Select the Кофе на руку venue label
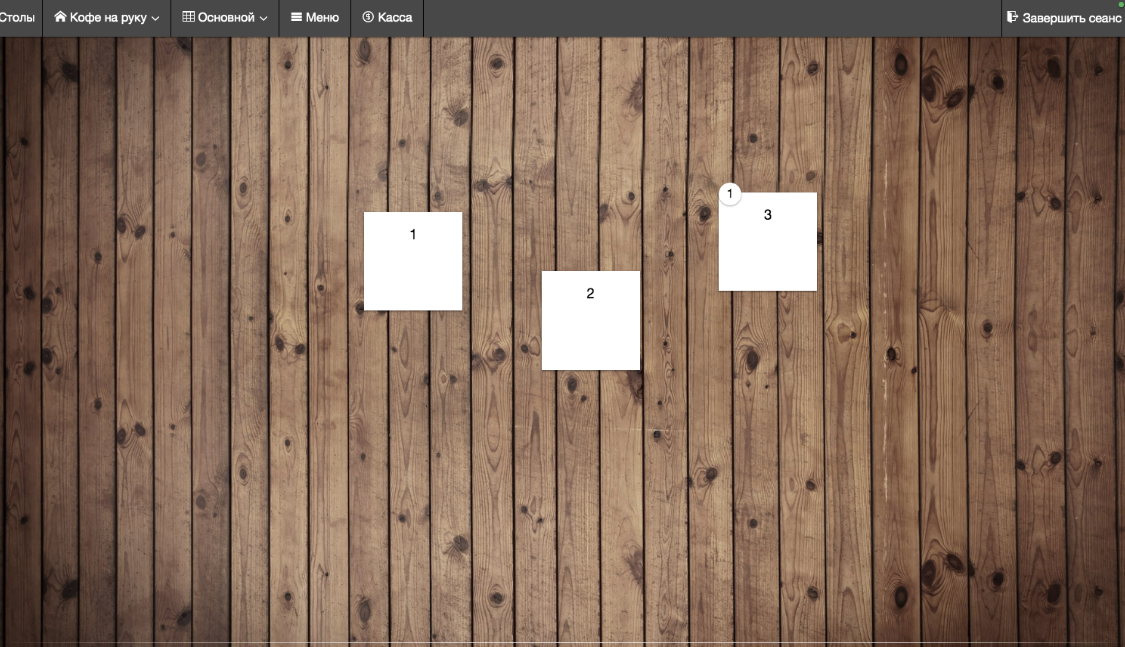 click(108, 17)
